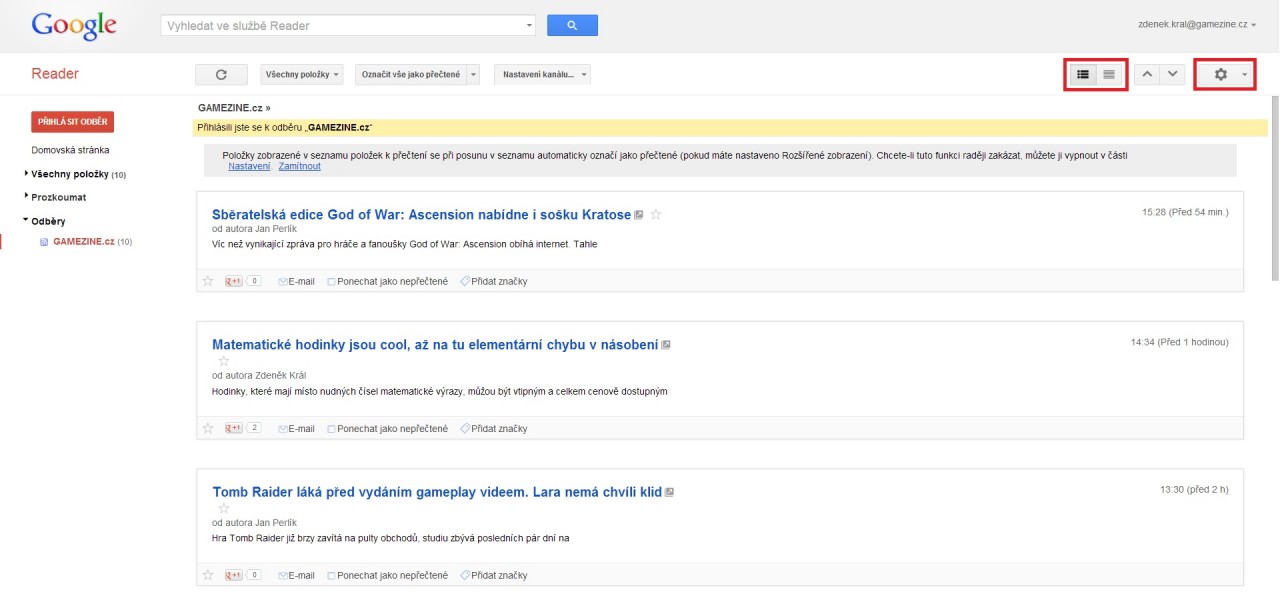
Task: Open Všechny položky dropdown in toolbar
Action: pos(301,74)
